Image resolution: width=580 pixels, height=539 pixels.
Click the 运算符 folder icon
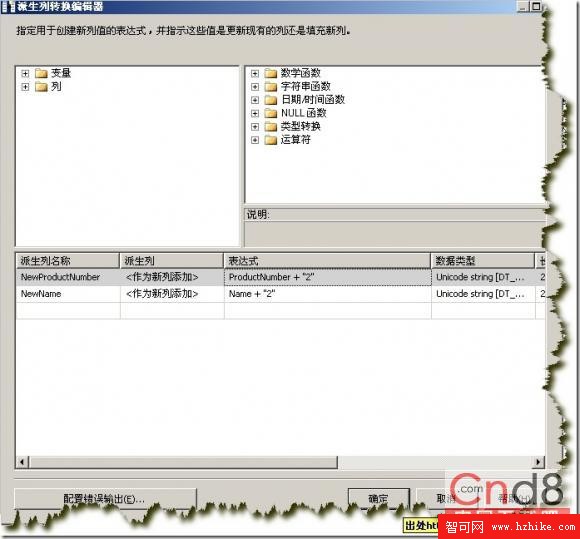pos(271,140)
